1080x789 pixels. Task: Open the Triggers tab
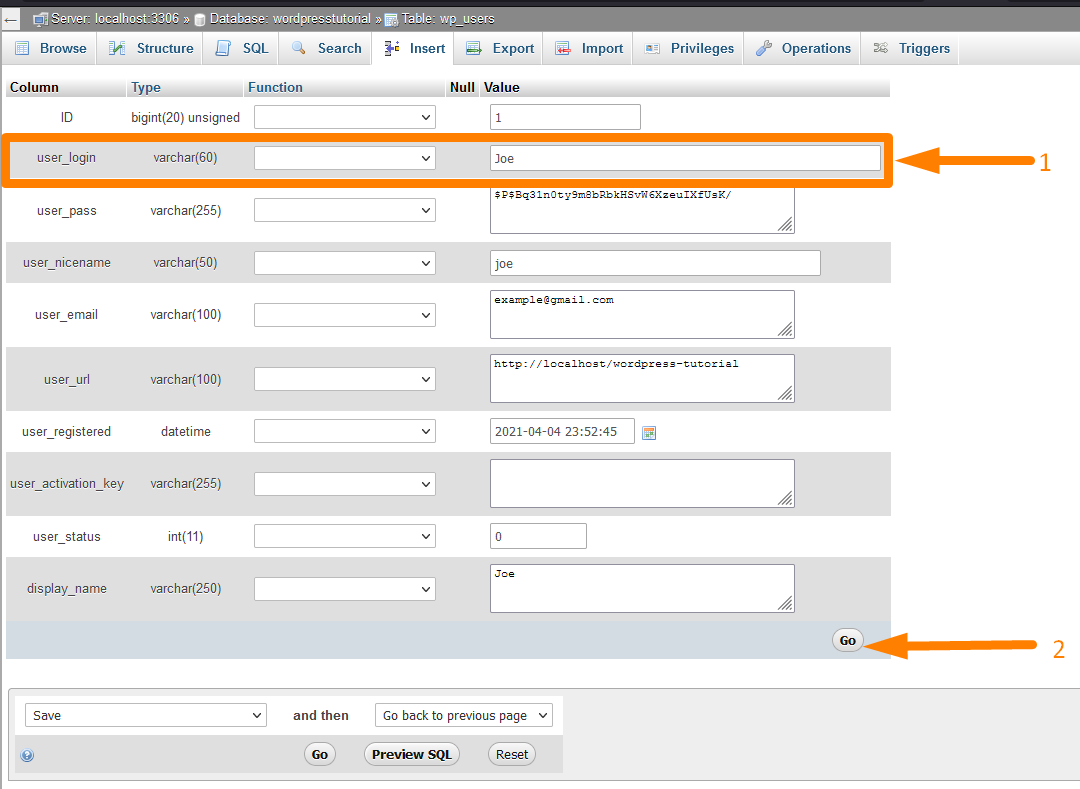click(x=911, y=48)
